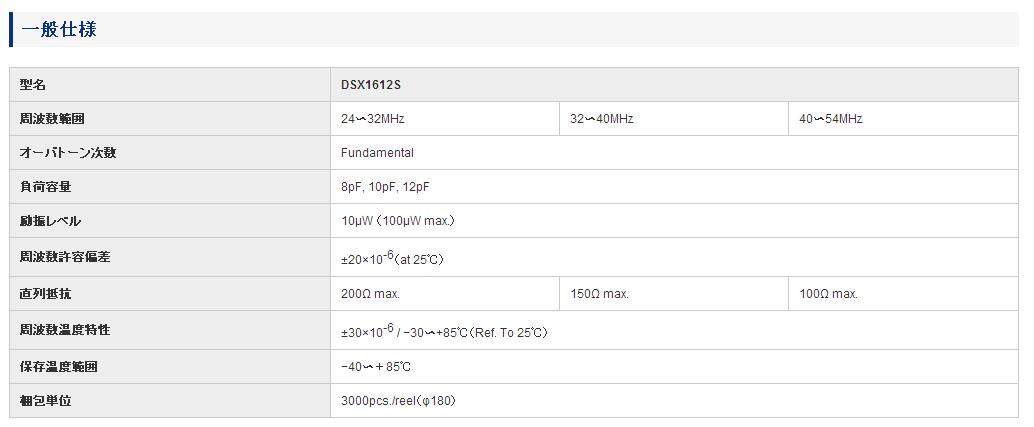Click the 一般仕様 section heading

tap(59, 30)
